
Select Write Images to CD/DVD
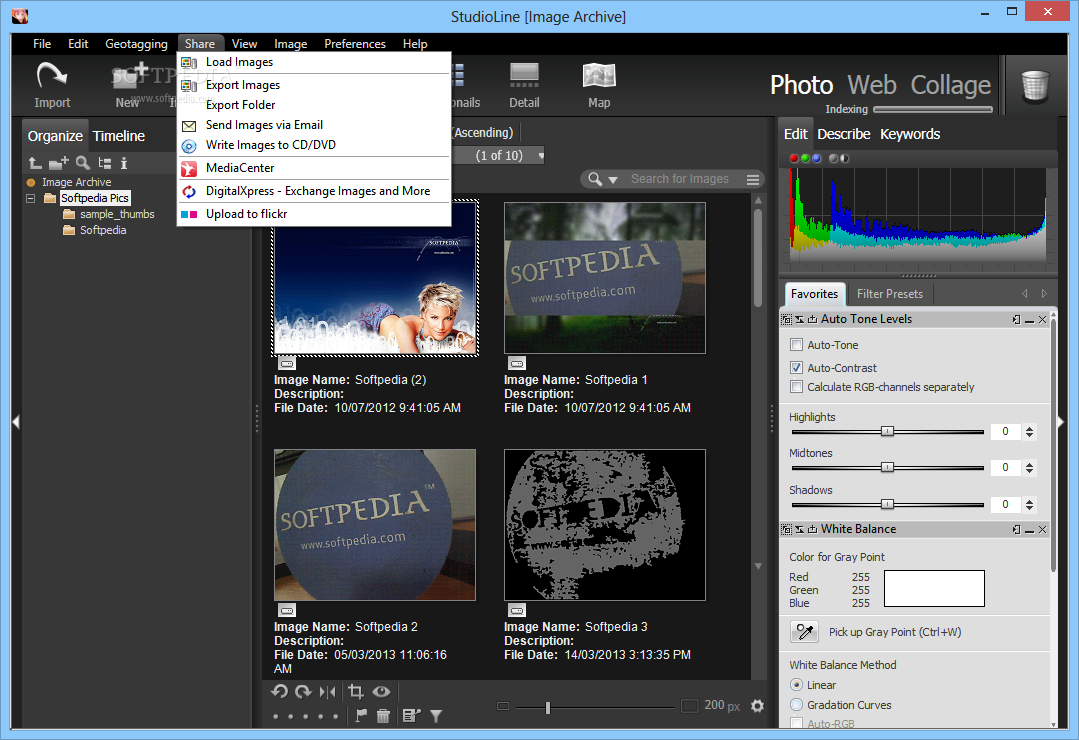click(314, 145)
